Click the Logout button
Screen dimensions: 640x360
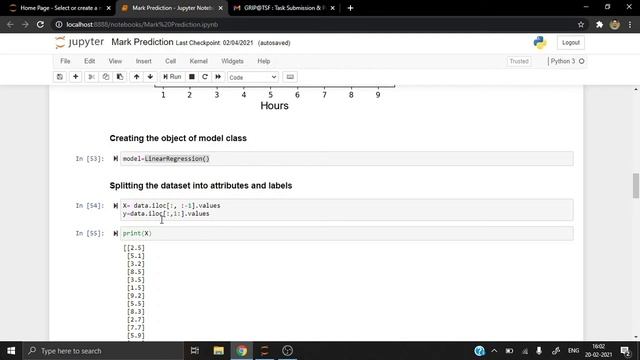point(571,42)
